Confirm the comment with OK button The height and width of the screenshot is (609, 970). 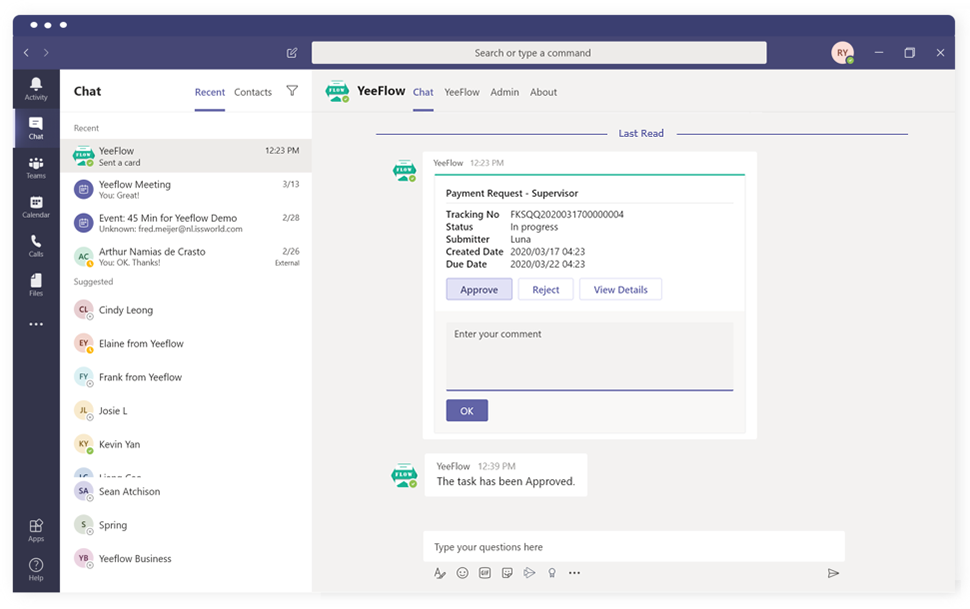point(467,411)
